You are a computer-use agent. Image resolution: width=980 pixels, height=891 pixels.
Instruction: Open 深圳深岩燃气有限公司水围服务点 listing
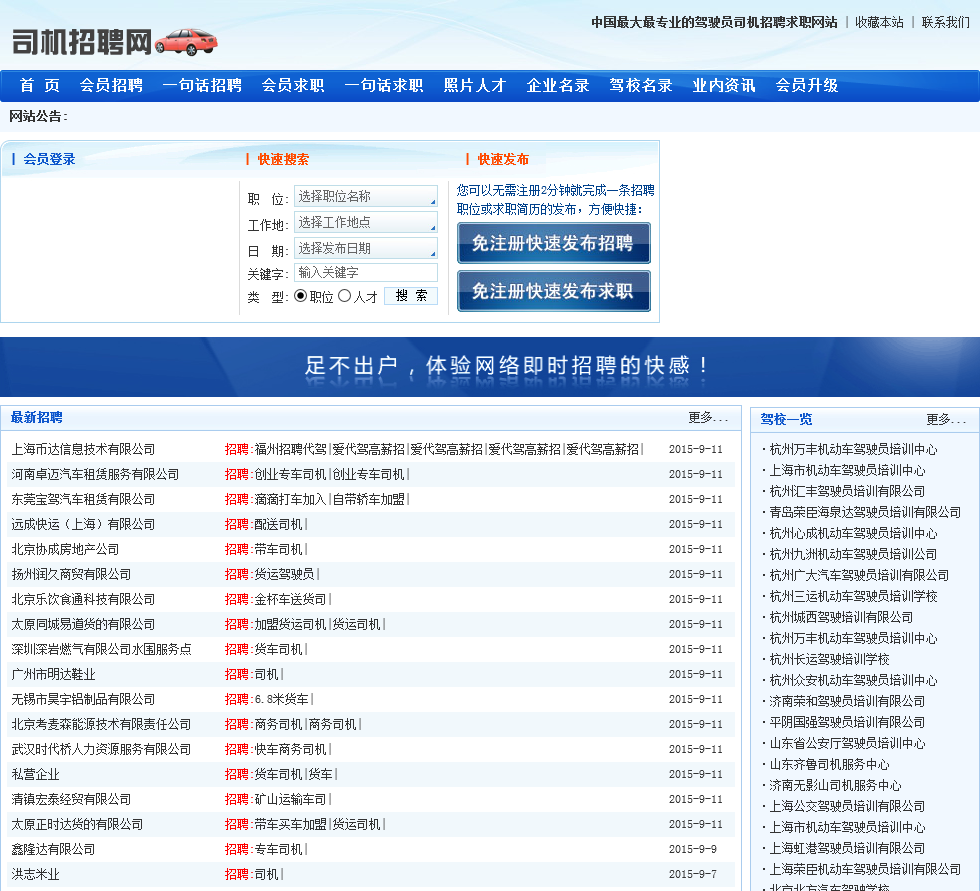[101, 649]
